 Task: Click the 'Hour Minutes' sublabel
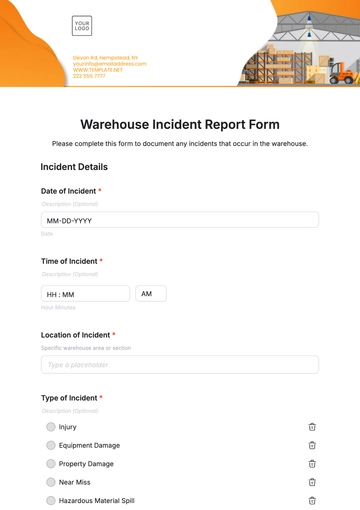[58, 307]
